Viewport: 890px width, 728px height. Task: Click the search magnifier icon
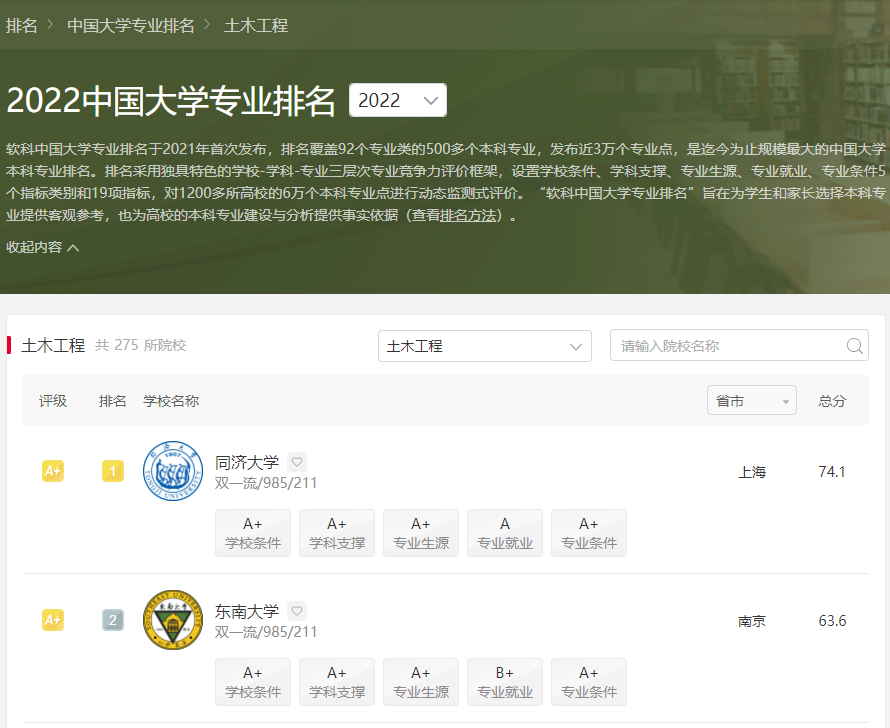[x=855, y=345]
